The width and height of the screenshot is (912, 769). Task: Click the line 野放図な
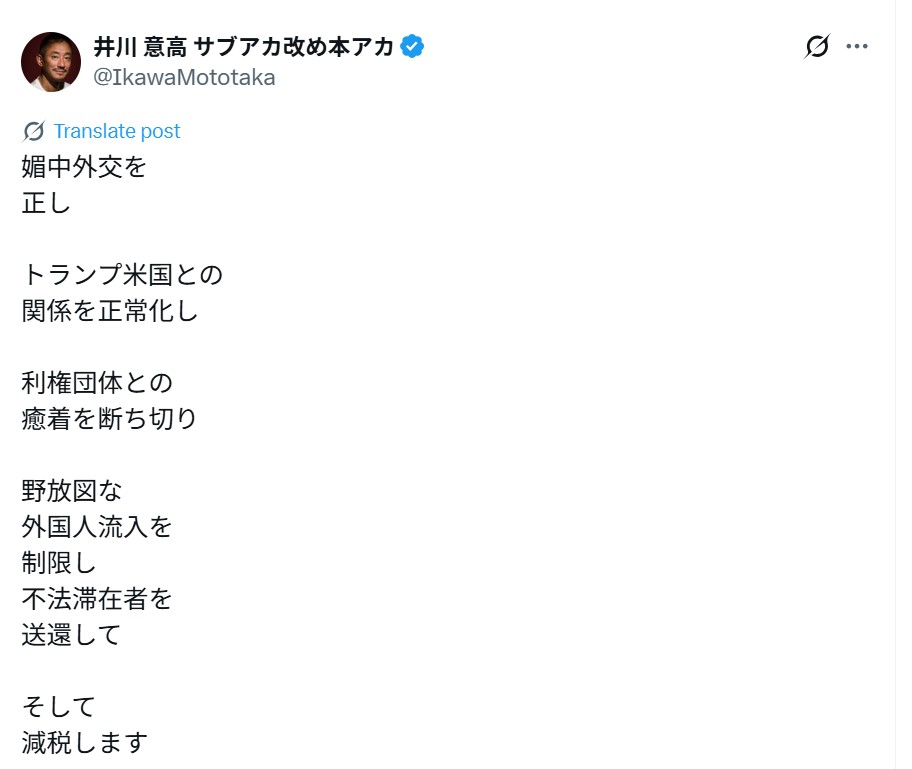pos(72,491)
